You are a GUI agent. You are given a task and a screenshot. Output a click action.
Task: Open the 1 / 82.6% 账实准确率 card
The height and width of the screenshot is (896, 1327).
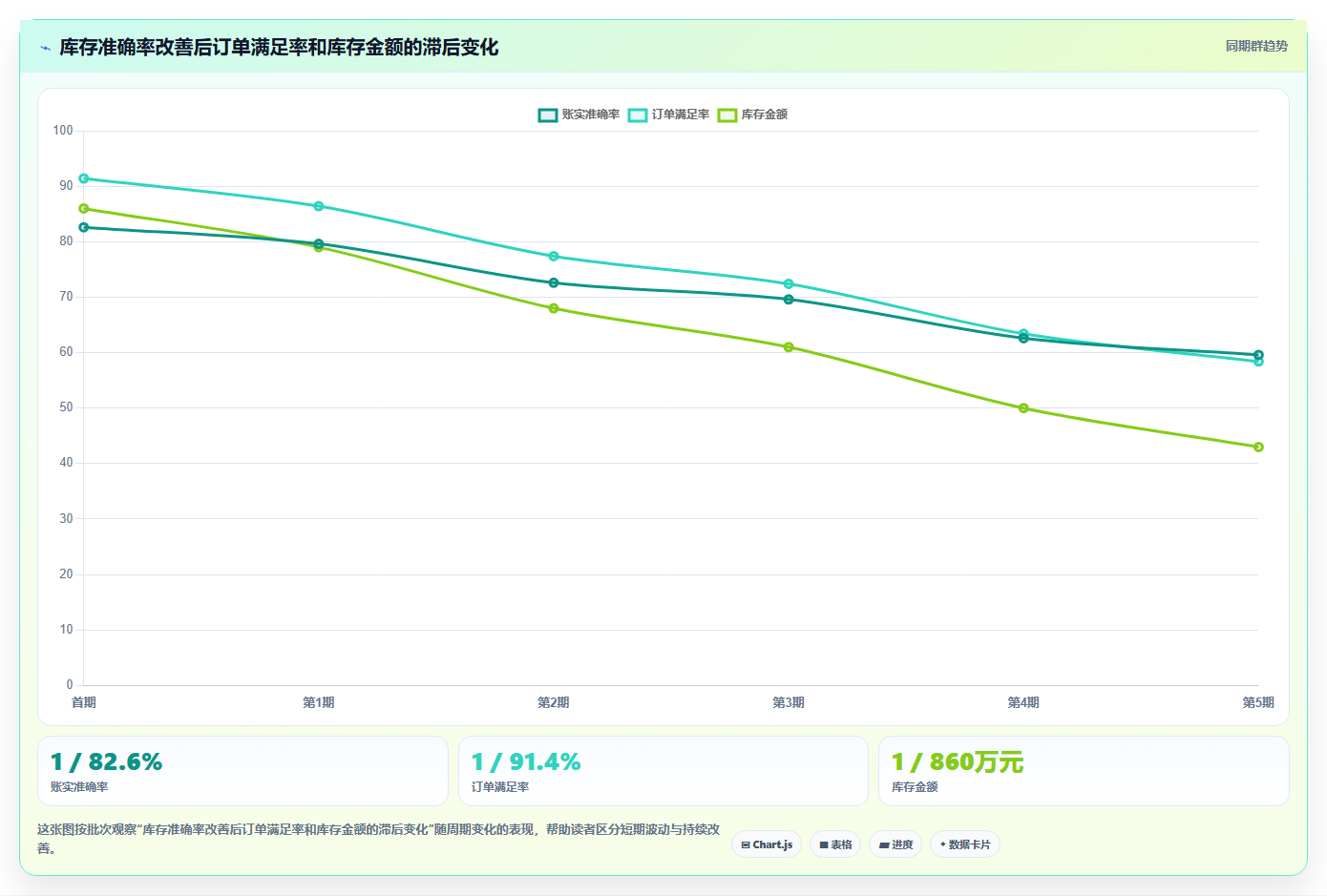point(242,771)
